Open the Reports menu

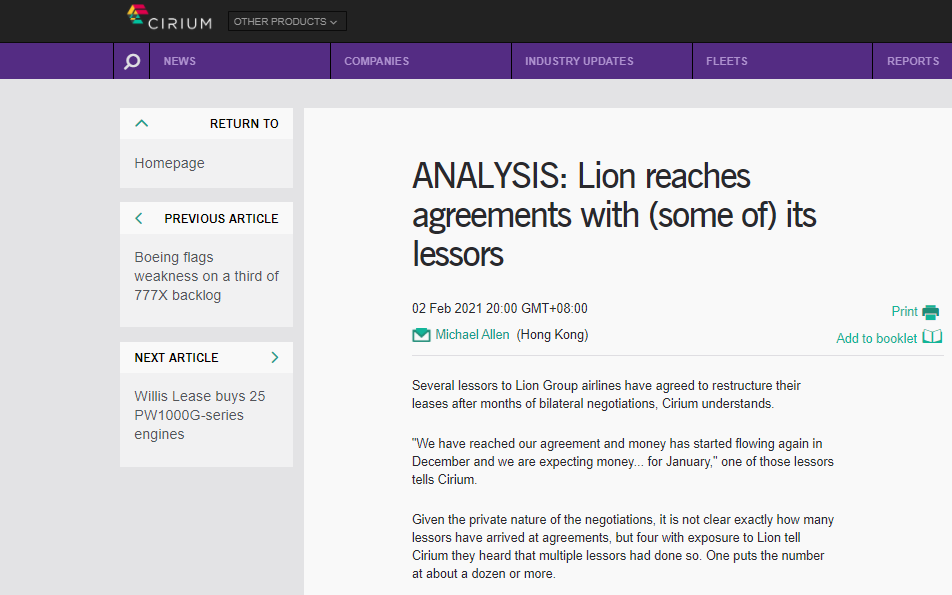913,61
